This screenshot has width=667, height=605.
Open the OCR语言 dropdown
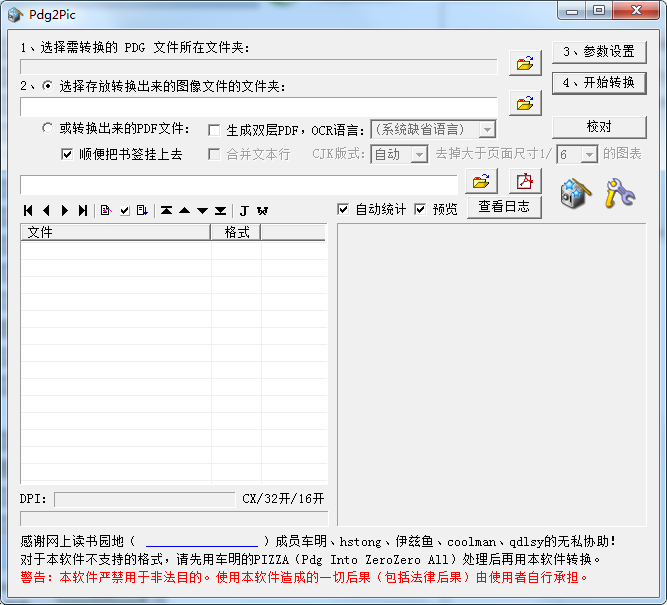487,129
